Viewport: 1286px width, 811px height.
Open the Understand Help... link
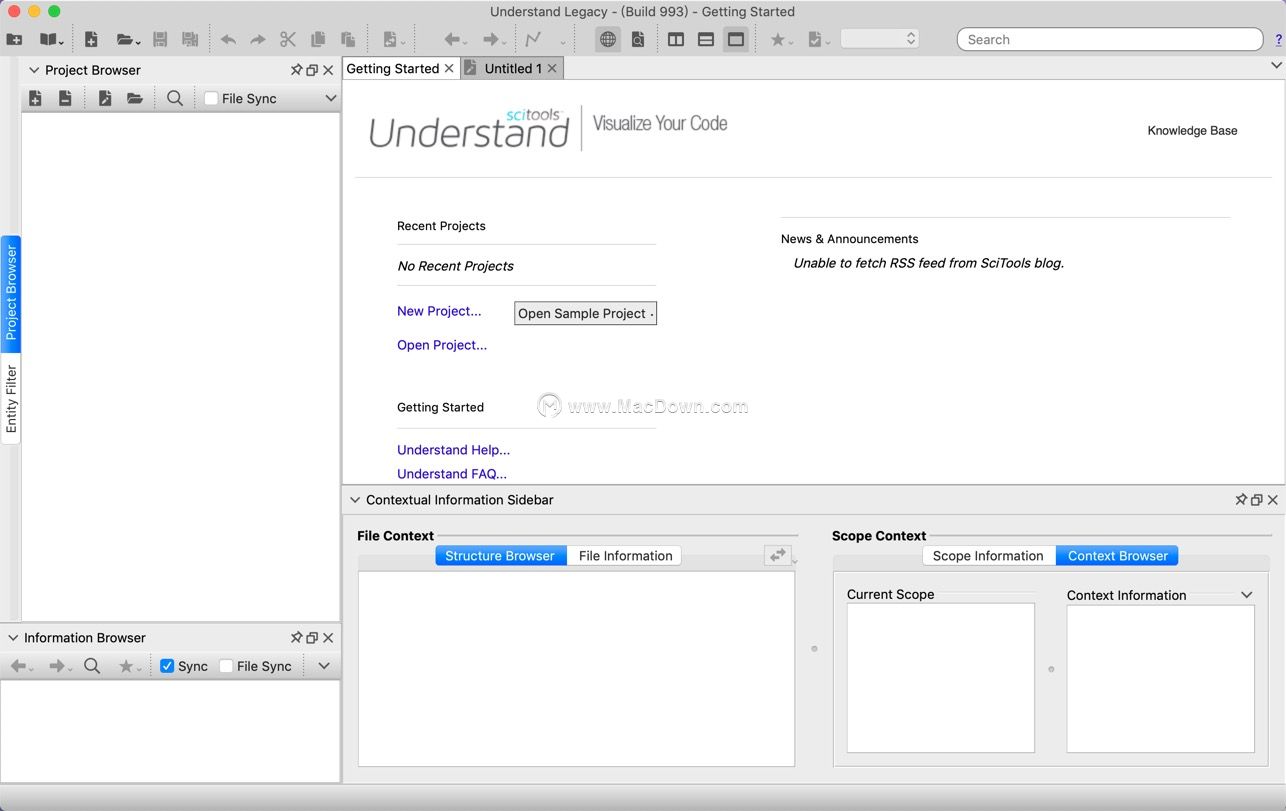coord(453,450)
